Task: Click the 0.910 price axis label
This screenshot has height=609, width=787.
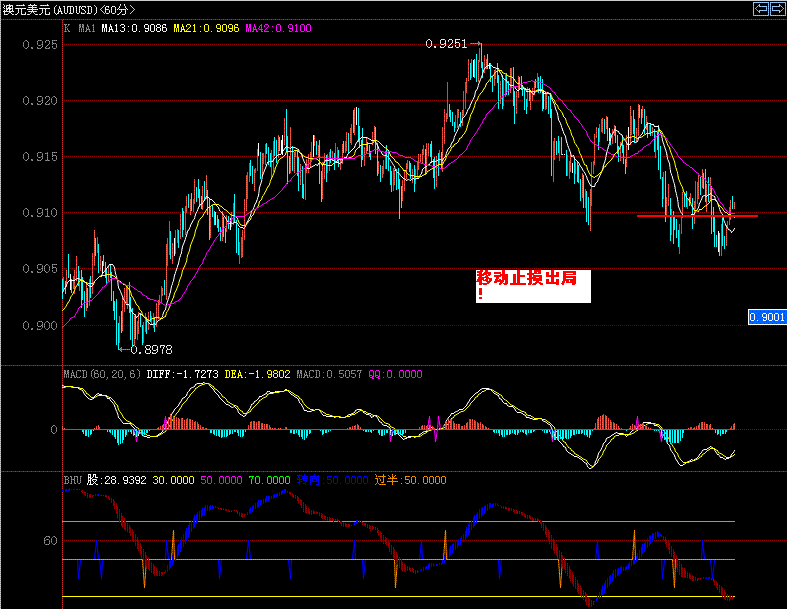Action: (x=40, y=213)
